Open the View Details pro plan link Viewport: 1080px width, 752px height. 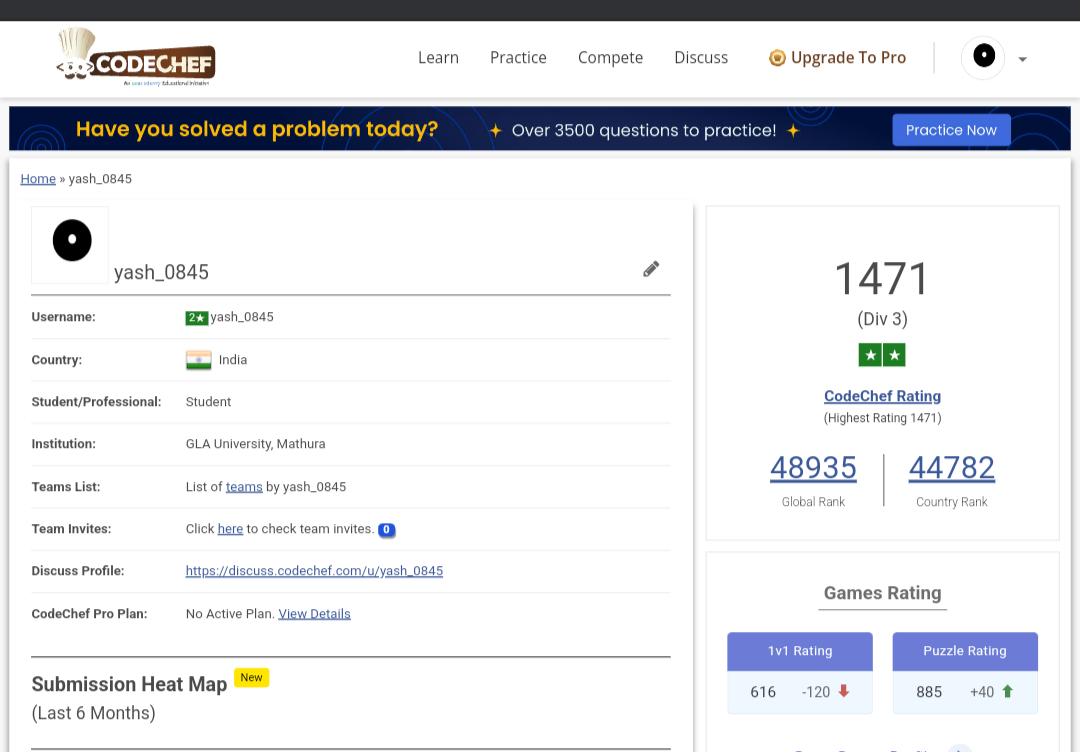pos(314,614)
